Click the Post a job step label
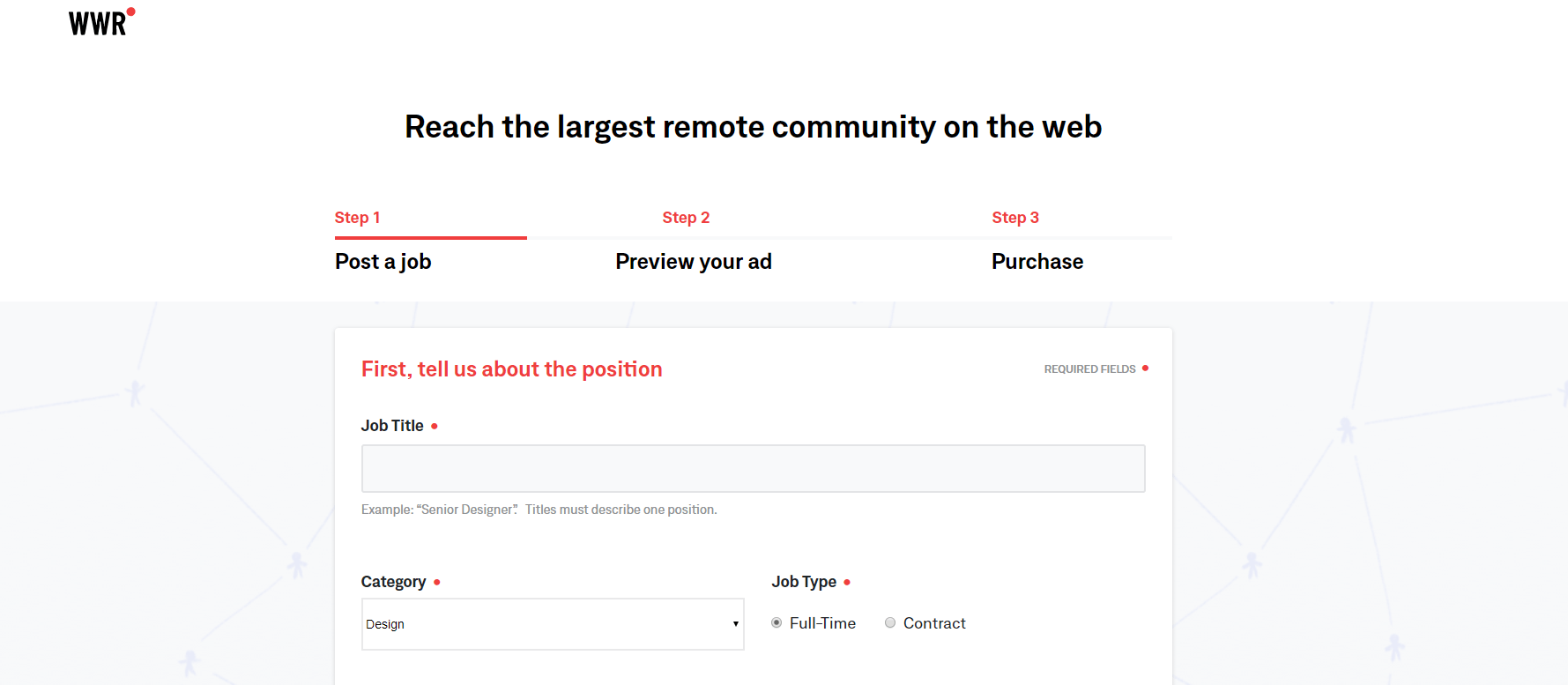Viewport: 1568px width, 685px height. tap(383, 262)
